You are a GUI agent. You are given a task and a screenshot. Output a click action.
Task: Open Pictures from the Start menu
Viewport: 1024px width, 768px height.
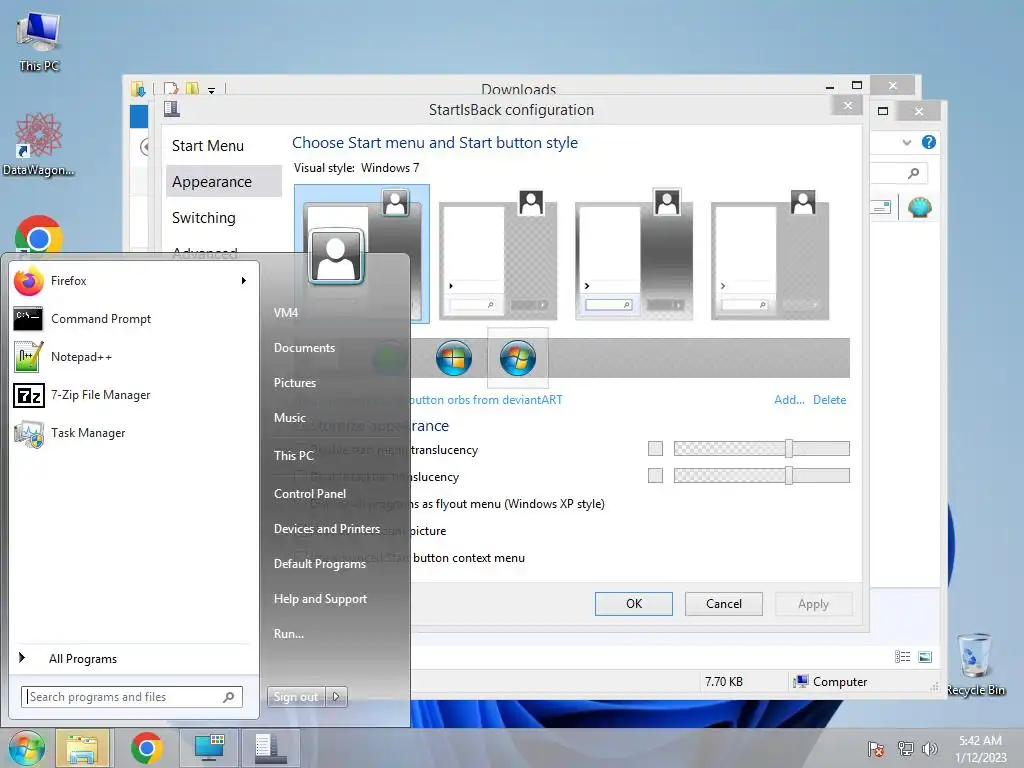point(295,383)
